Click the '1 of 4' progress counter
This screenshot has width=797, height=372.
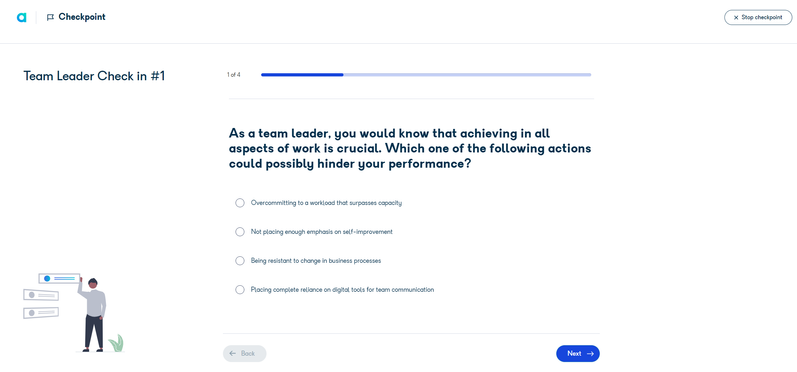234,75
